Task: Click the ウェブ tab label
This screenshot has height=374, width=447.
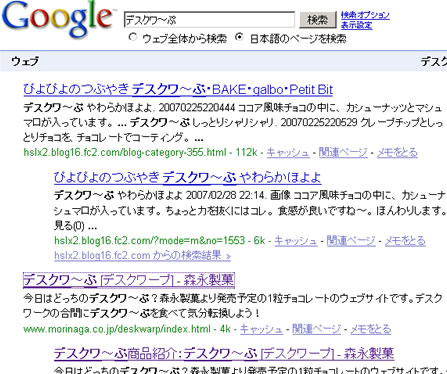Action: (x=25, y=61)
